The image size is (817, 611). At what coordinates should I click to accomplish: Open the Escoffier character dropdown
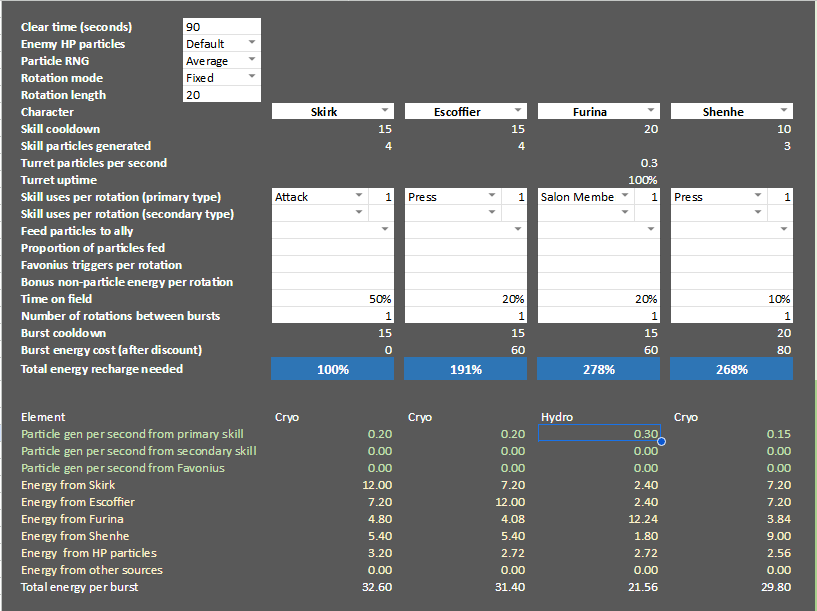click(517, 110)
